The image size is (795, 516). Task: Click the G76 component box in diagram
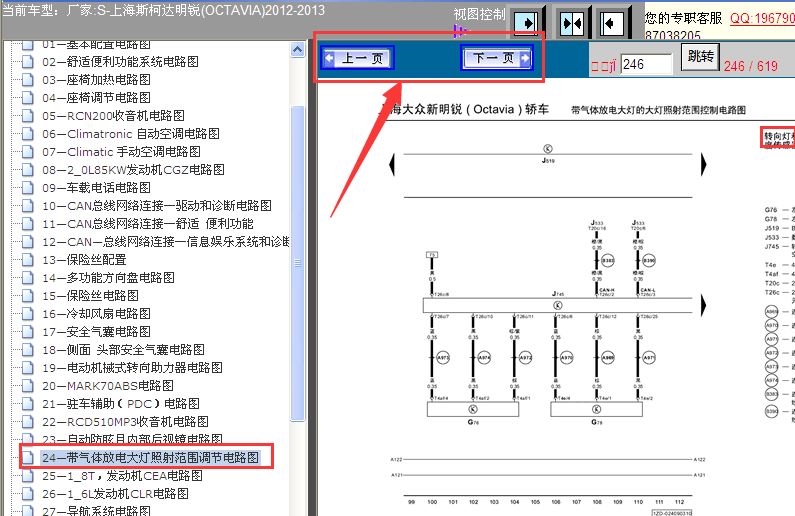tap(473, 409)
